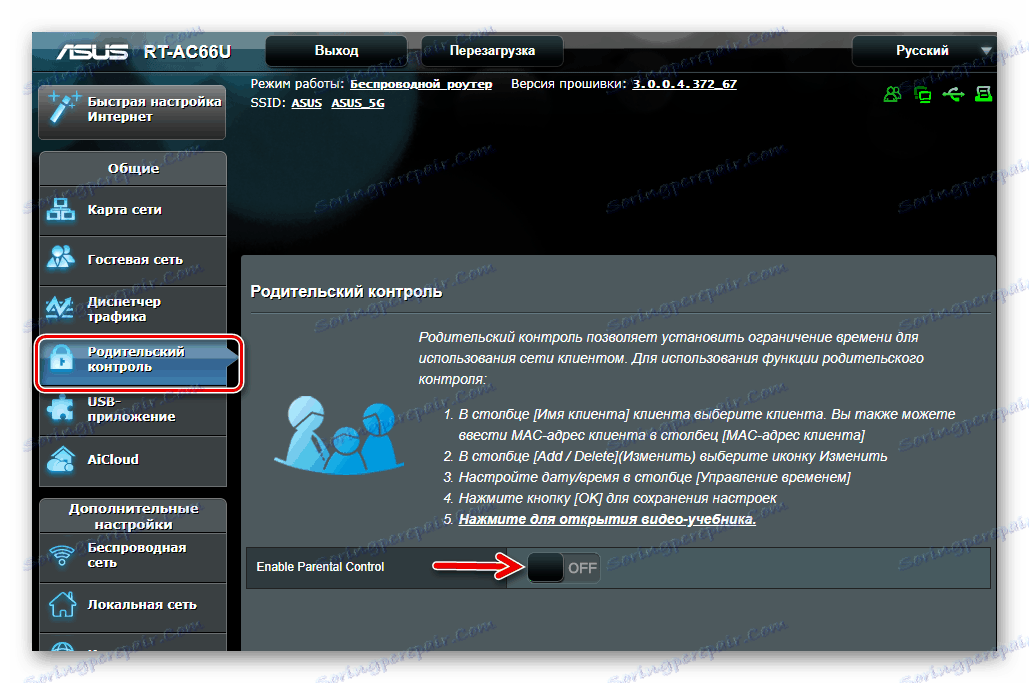Click the ASUS_5G SSID link
The width and height of the screenshot is (1029, 683).
[x=358, y=103]
